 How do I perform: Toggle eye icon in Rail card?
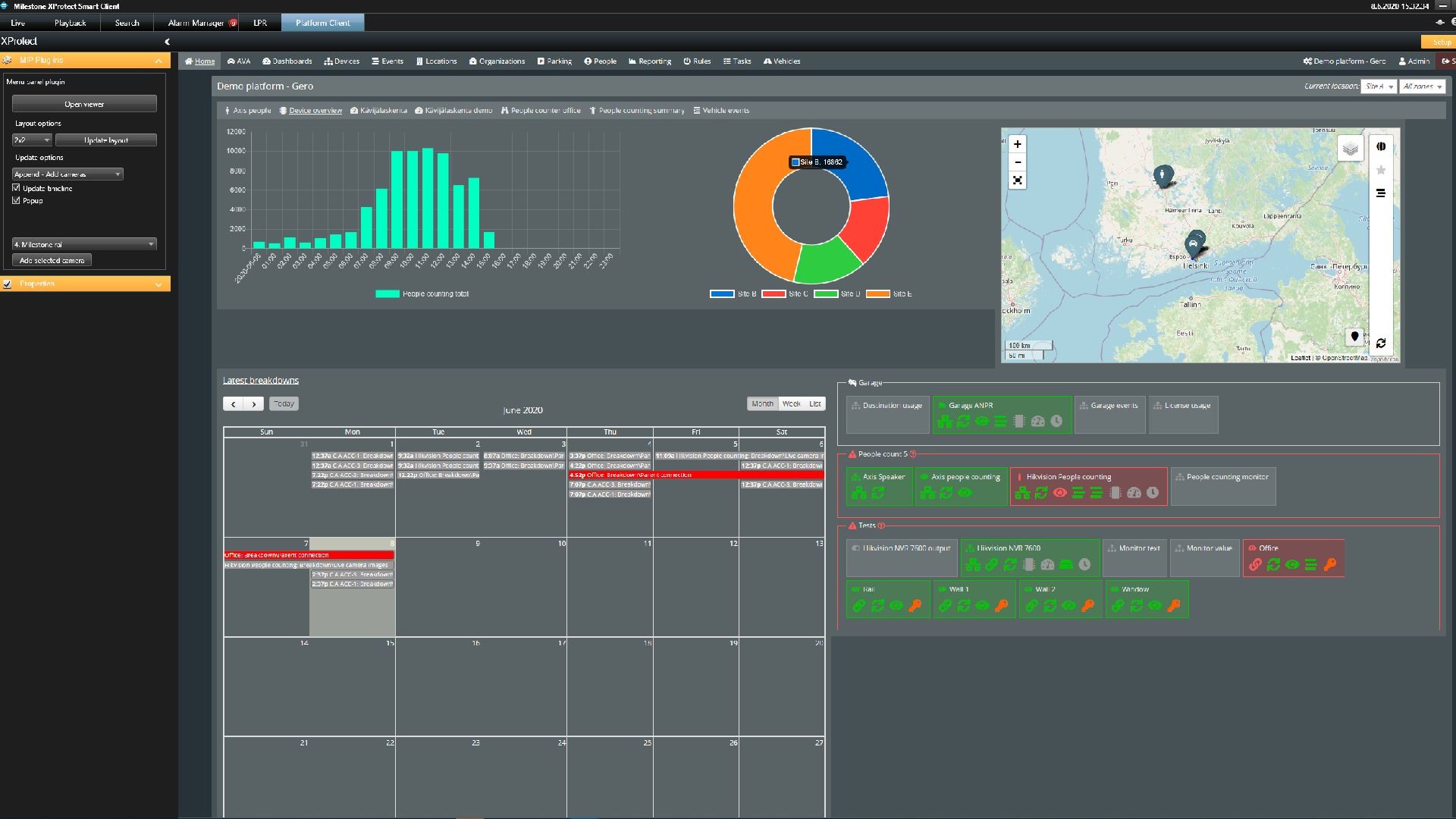(896, 605)
